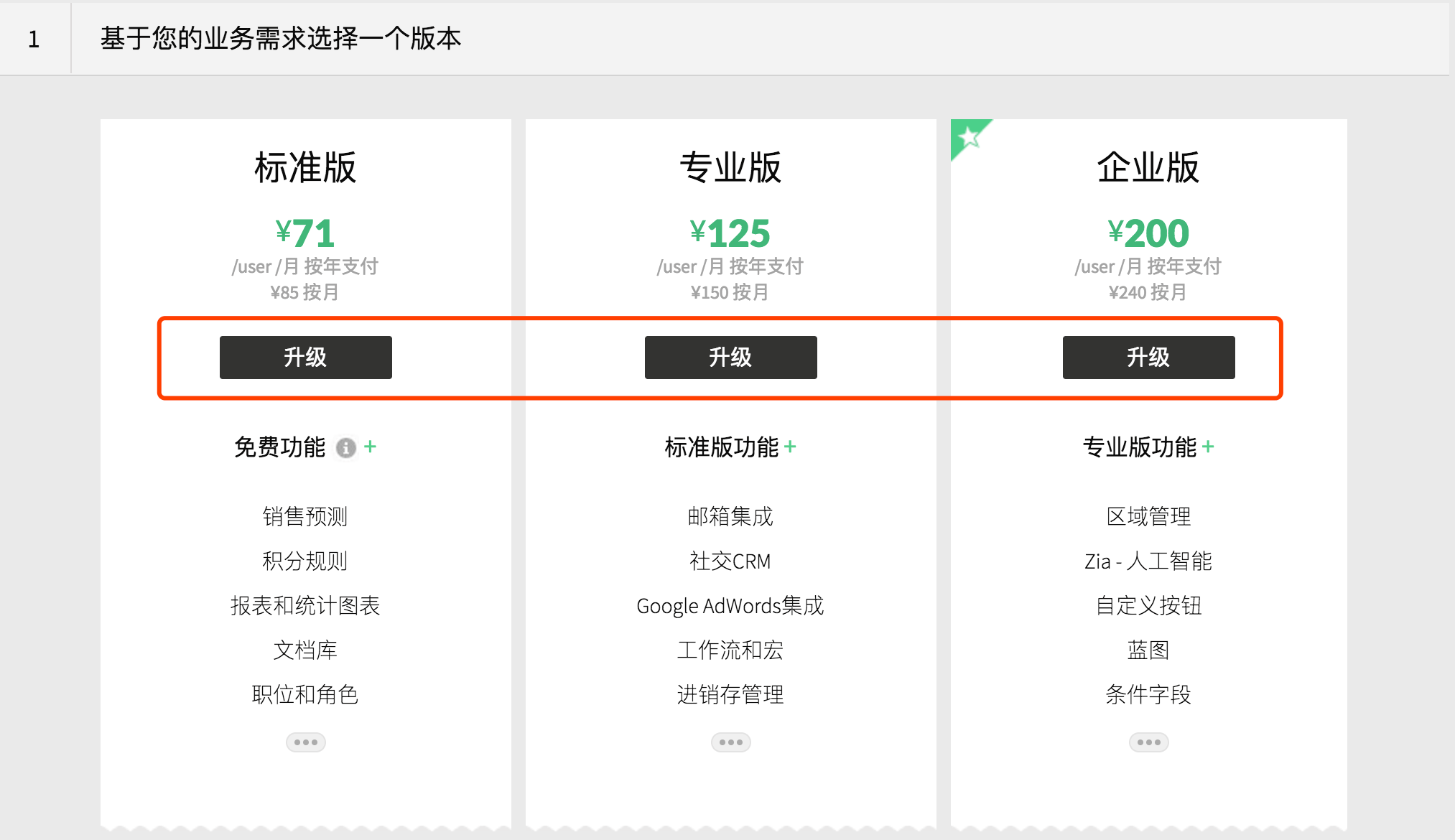Click the 企业版 plan title
The width and height of the screenshot is (1455, 840).
point(1148,167)
